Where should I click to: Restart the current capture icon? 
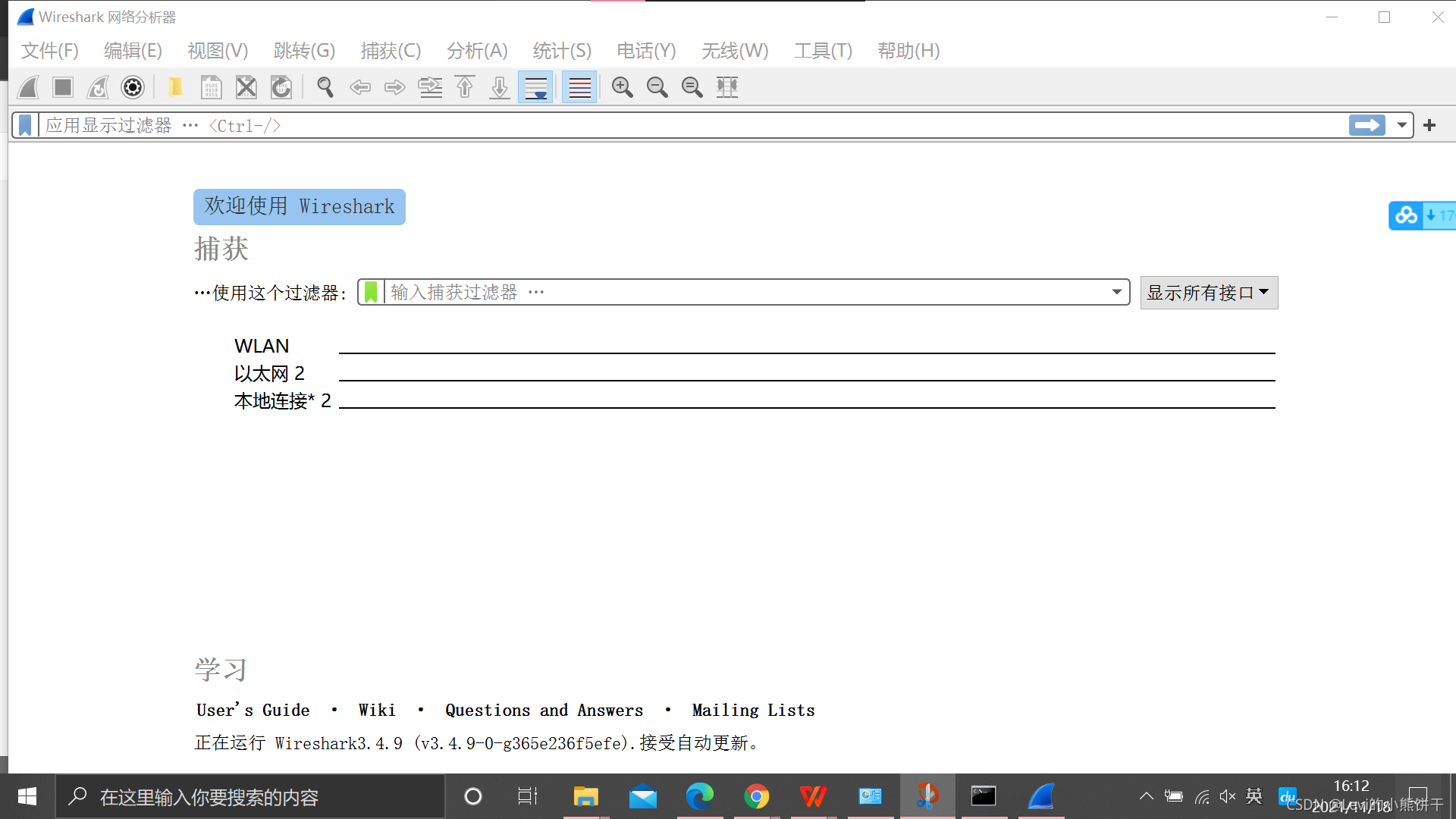98,87
